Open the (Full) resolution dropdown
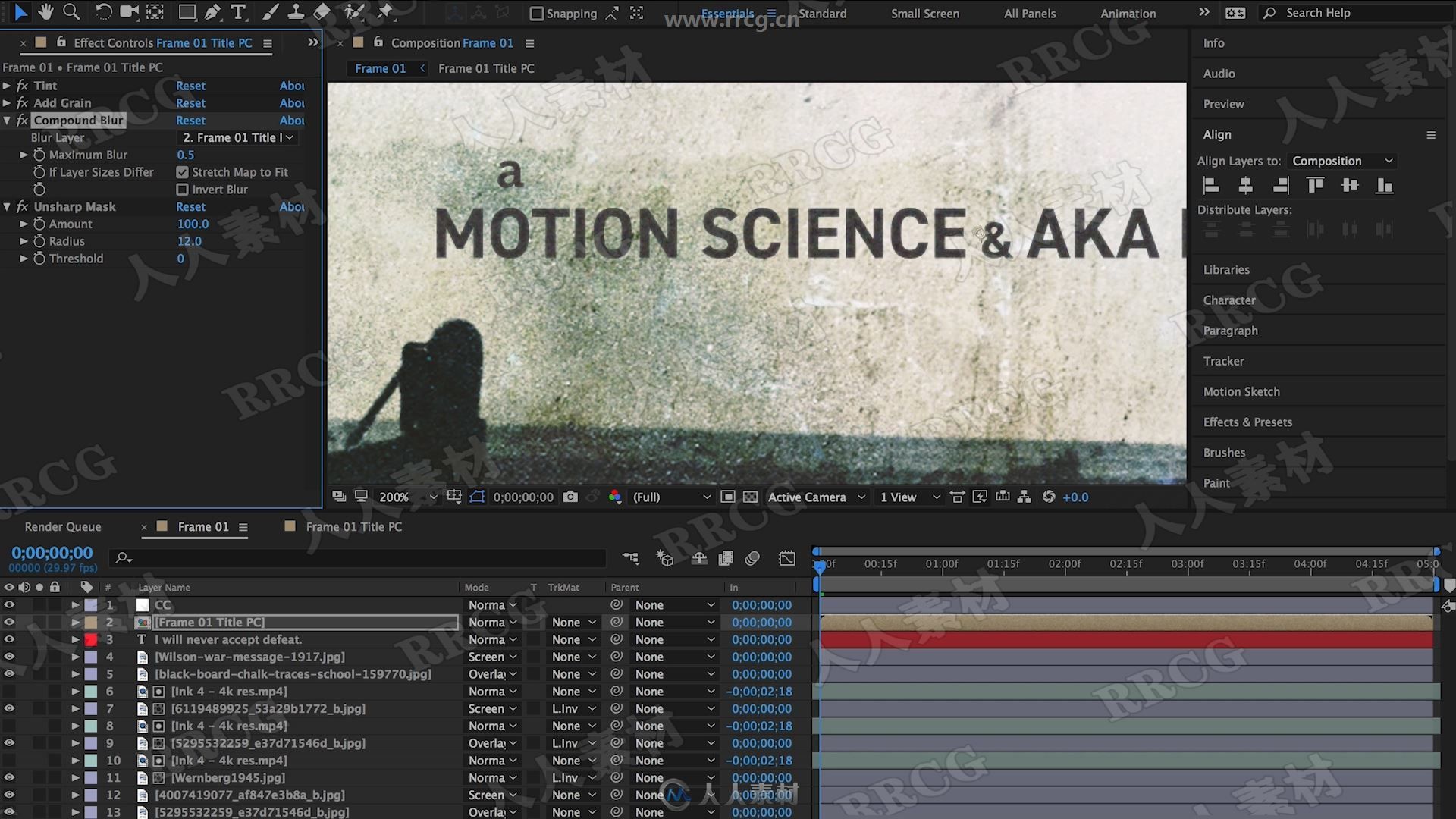The image size is (1456, 819). click(671, 497)
